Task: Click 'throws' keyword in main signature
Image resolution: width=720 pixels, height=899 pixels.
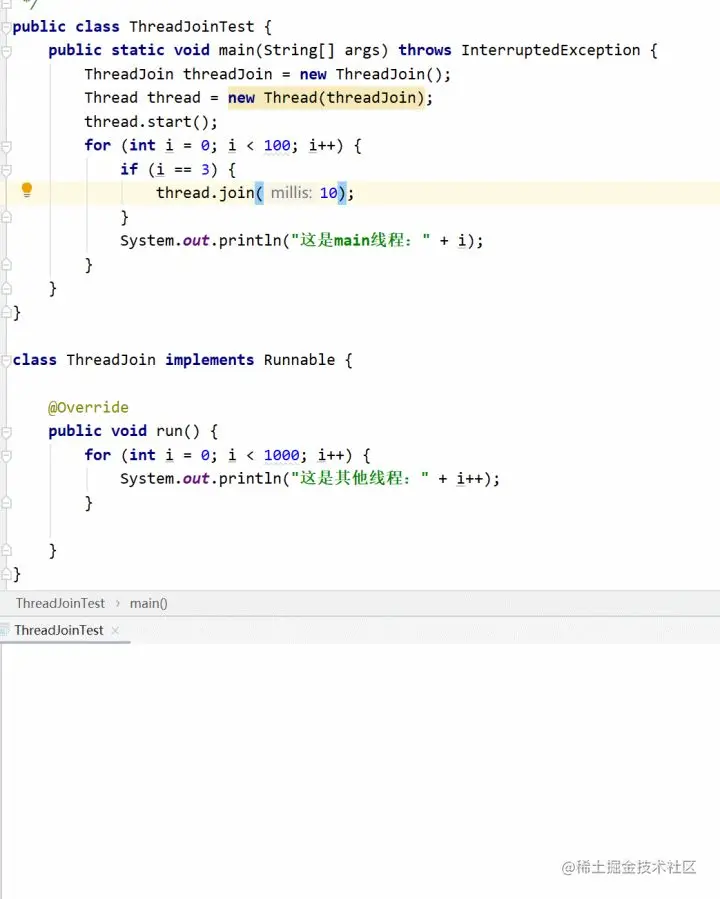Action: pos(425,50)
